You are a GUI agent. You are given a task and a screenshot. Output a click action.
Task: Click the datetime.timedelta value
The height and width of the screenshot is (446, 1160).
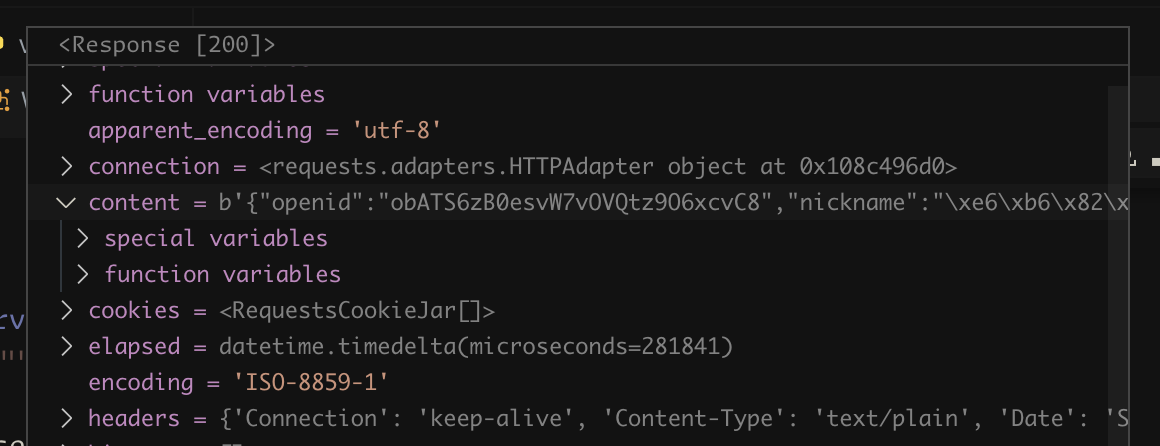(x=477, y=347)
